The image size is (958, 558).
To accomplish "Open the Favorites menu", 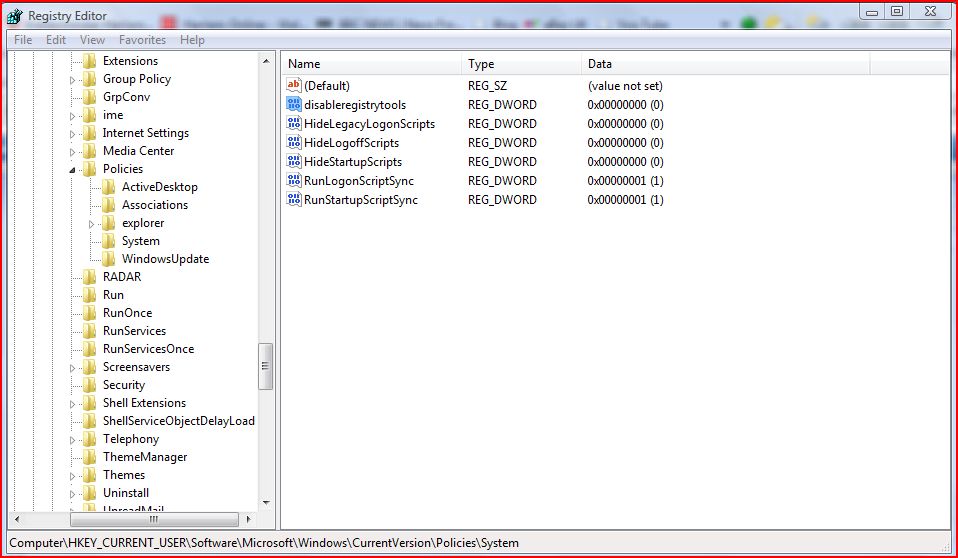I will pos(142,40).
